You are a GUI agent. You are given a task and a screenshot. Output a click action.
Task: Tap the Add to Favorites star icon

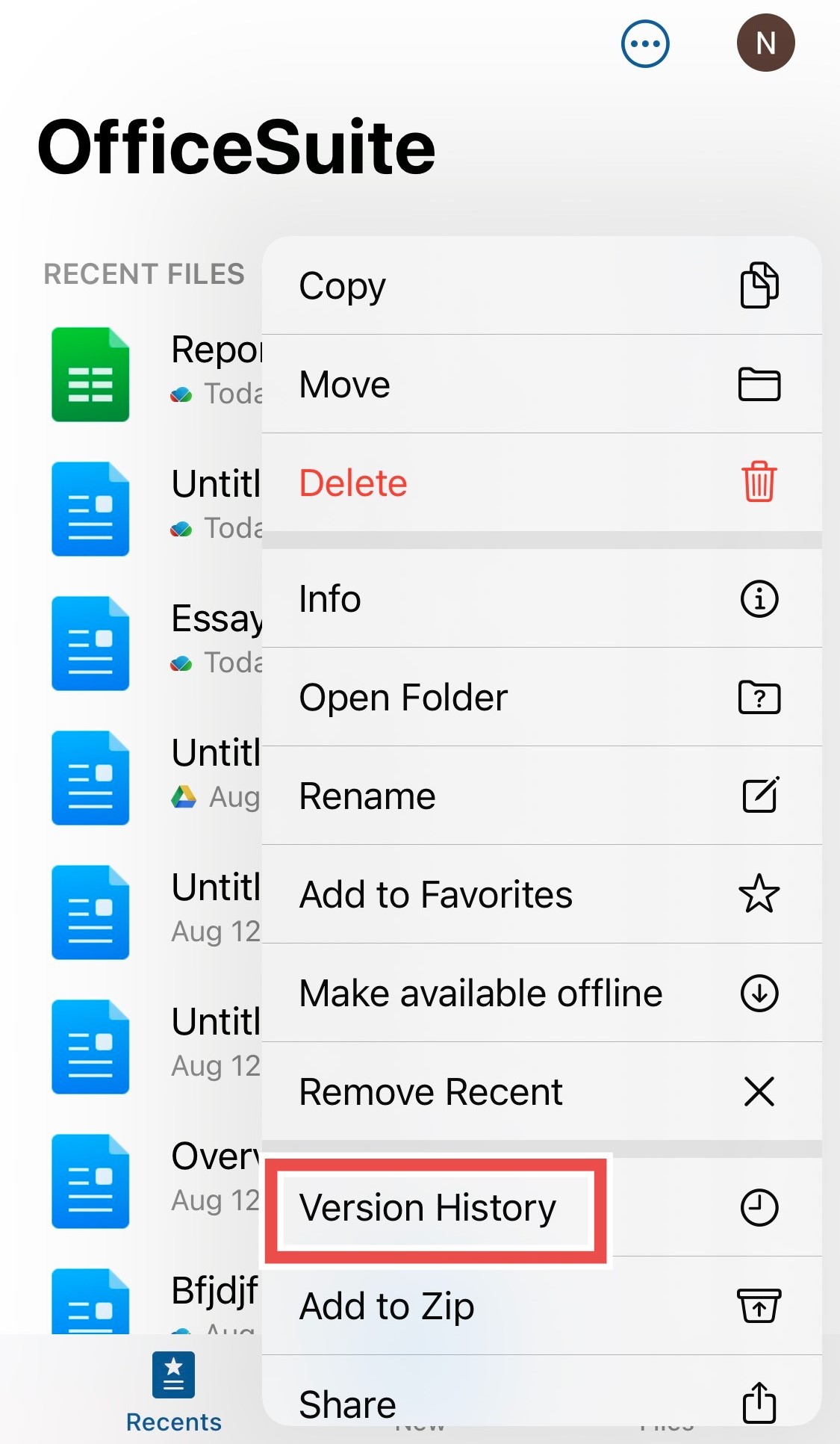(x=759, y=893)
